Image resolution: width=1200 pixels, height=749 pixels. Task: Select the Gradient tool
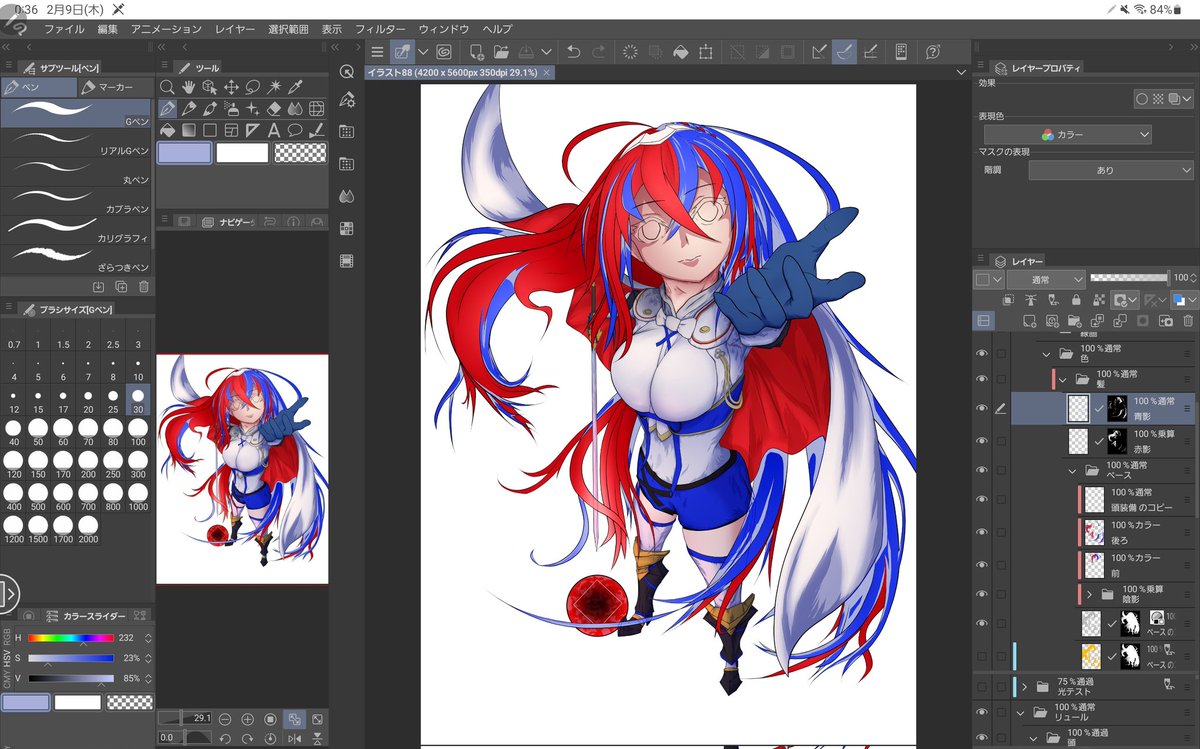(x=188, y=130)
